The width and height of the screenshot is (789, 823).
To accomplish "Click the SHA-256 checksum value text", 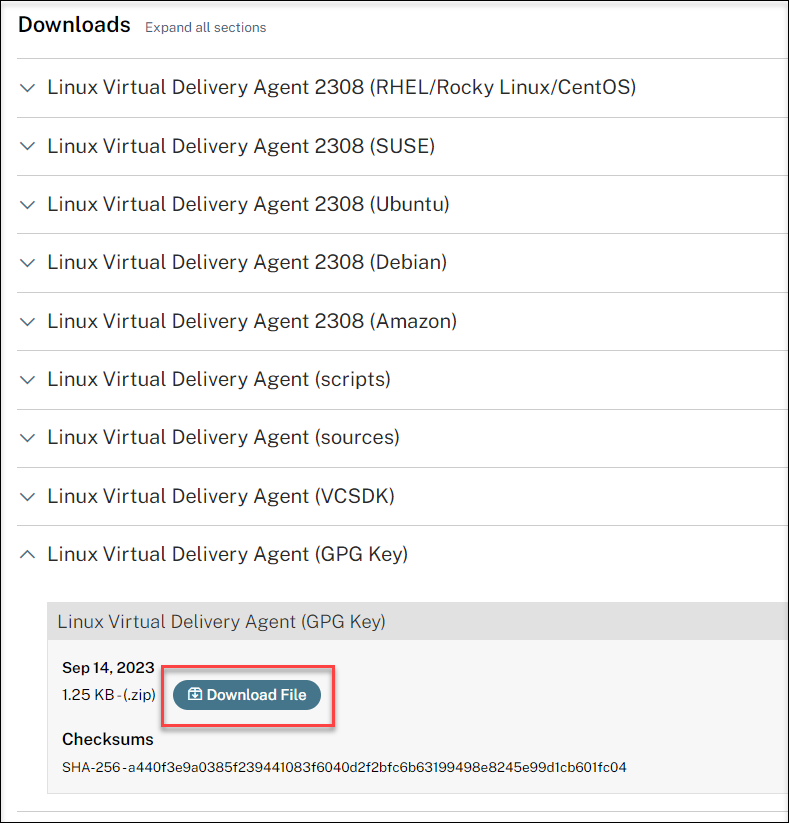I will [344, 768].
